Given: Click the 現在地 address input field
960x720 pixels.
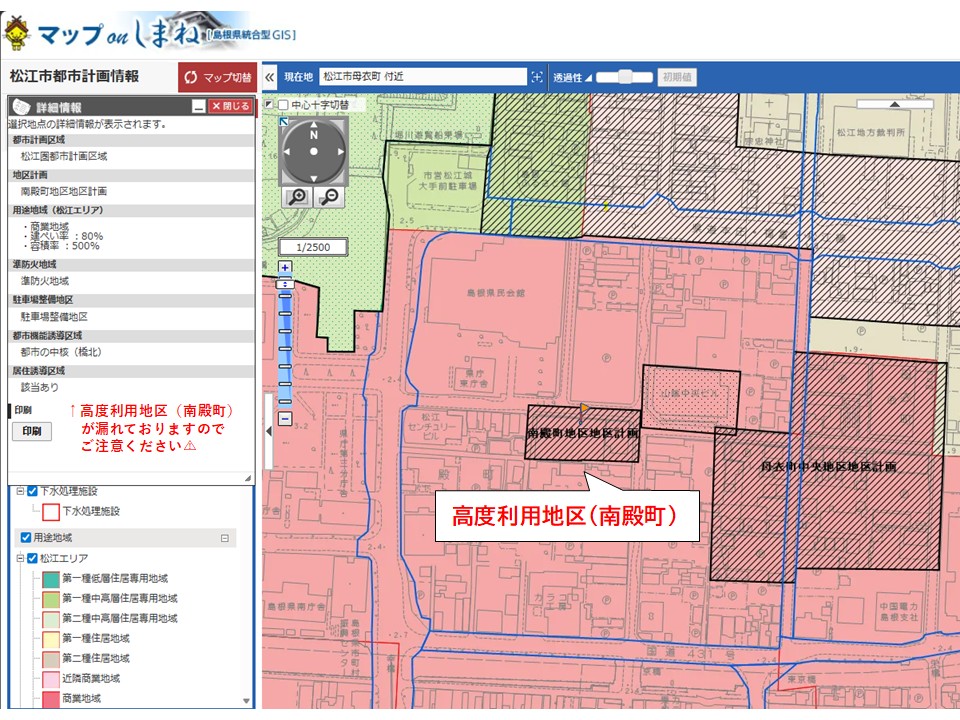Looking at the screenshot, I should pyautogui.click(x=422, y=77).
